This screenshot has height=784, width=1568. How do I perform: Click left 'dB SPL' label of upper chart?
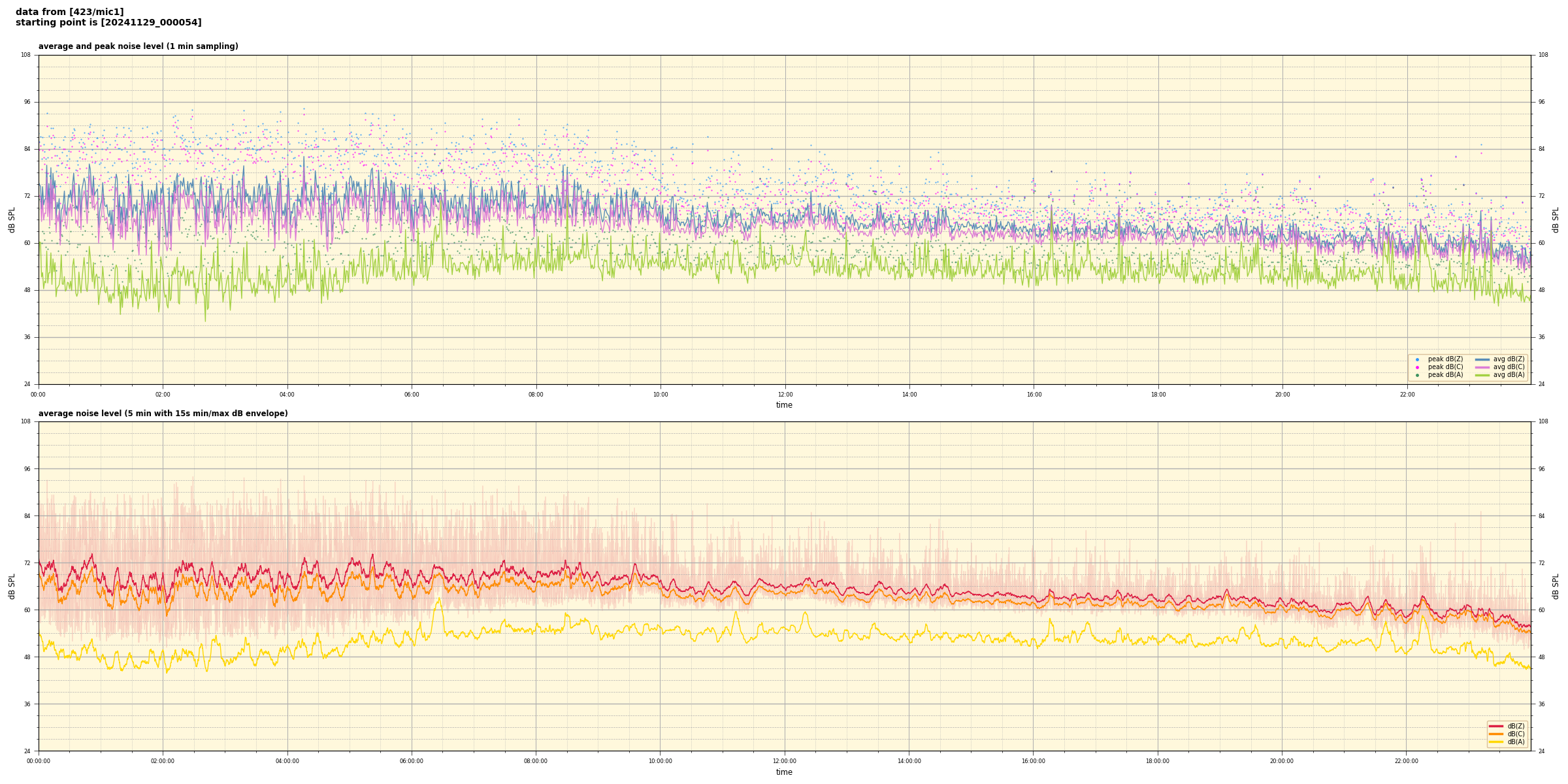coord(12,220)
